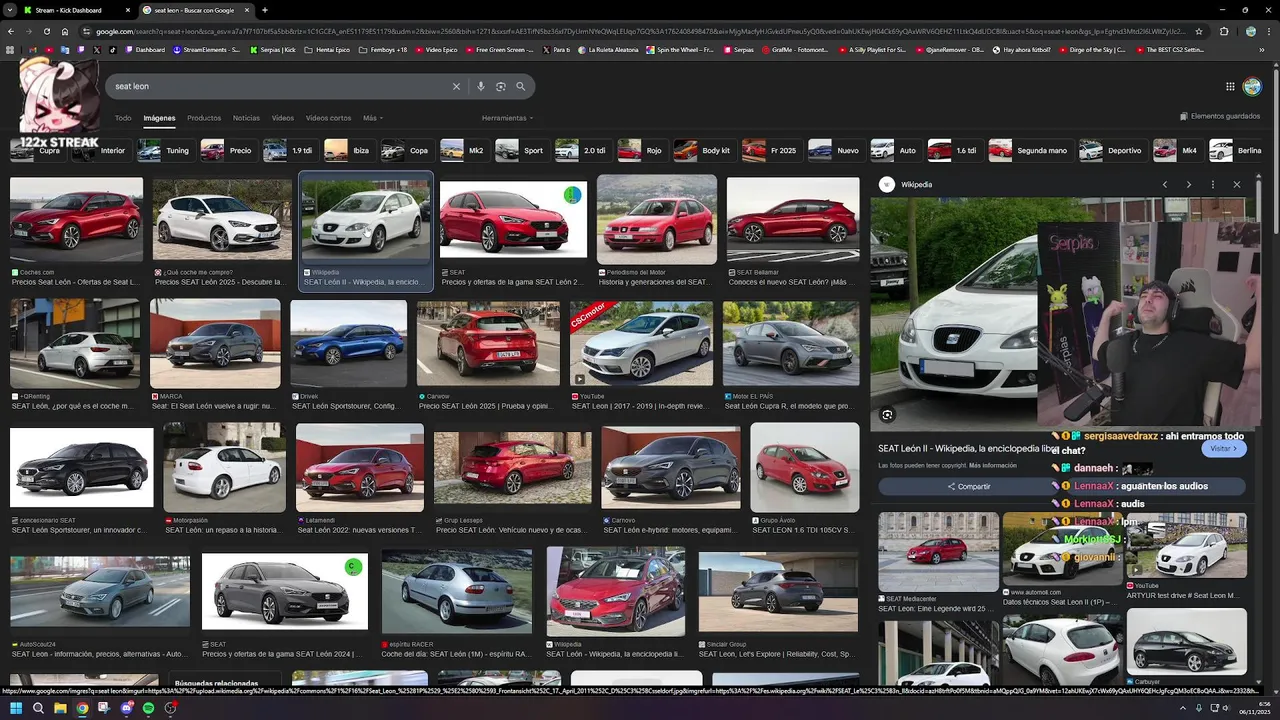The width and height of the screenshot is (1280, 720).
Task: Click the Visitar button
Action: pos(1224,449)
